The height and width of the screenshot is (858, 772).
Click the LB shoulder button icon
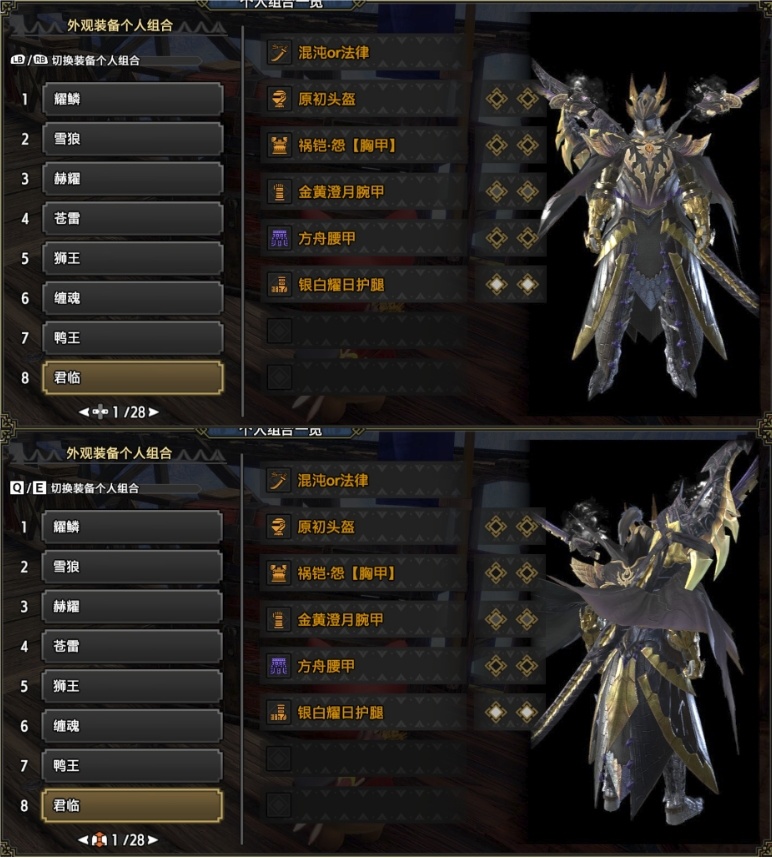[18, 60]
